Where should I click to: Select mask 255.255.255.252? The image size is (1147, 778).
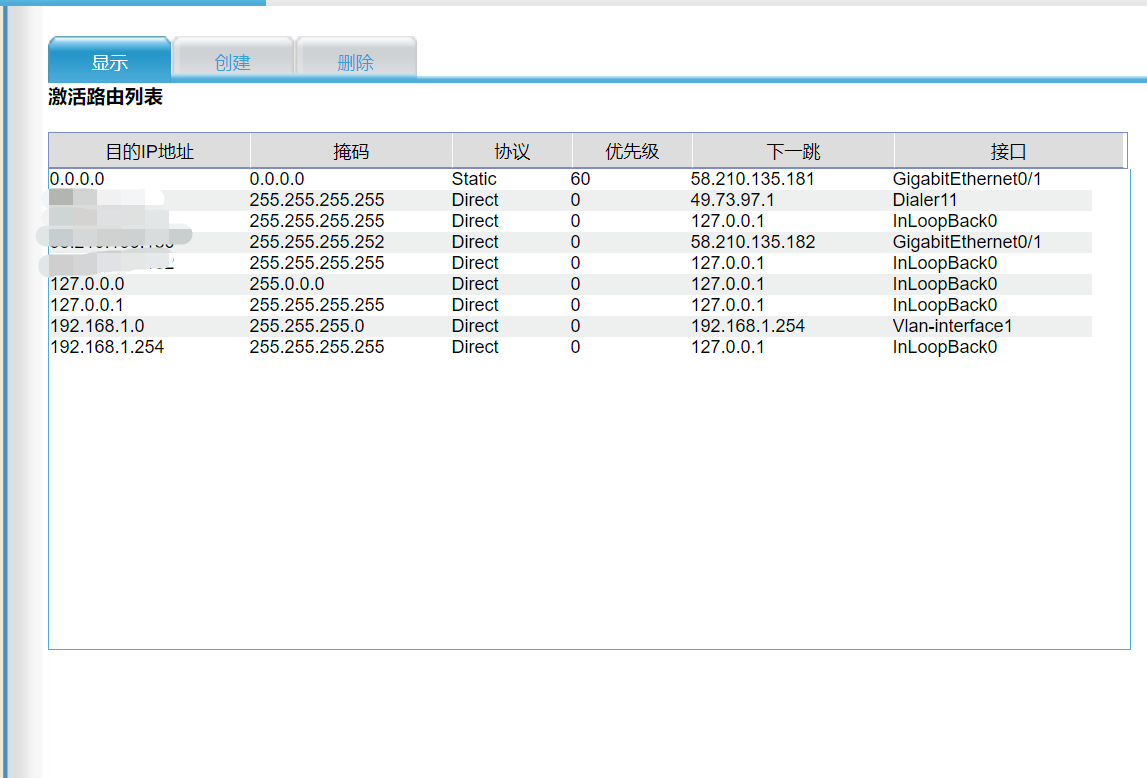[x=317, y=242]
